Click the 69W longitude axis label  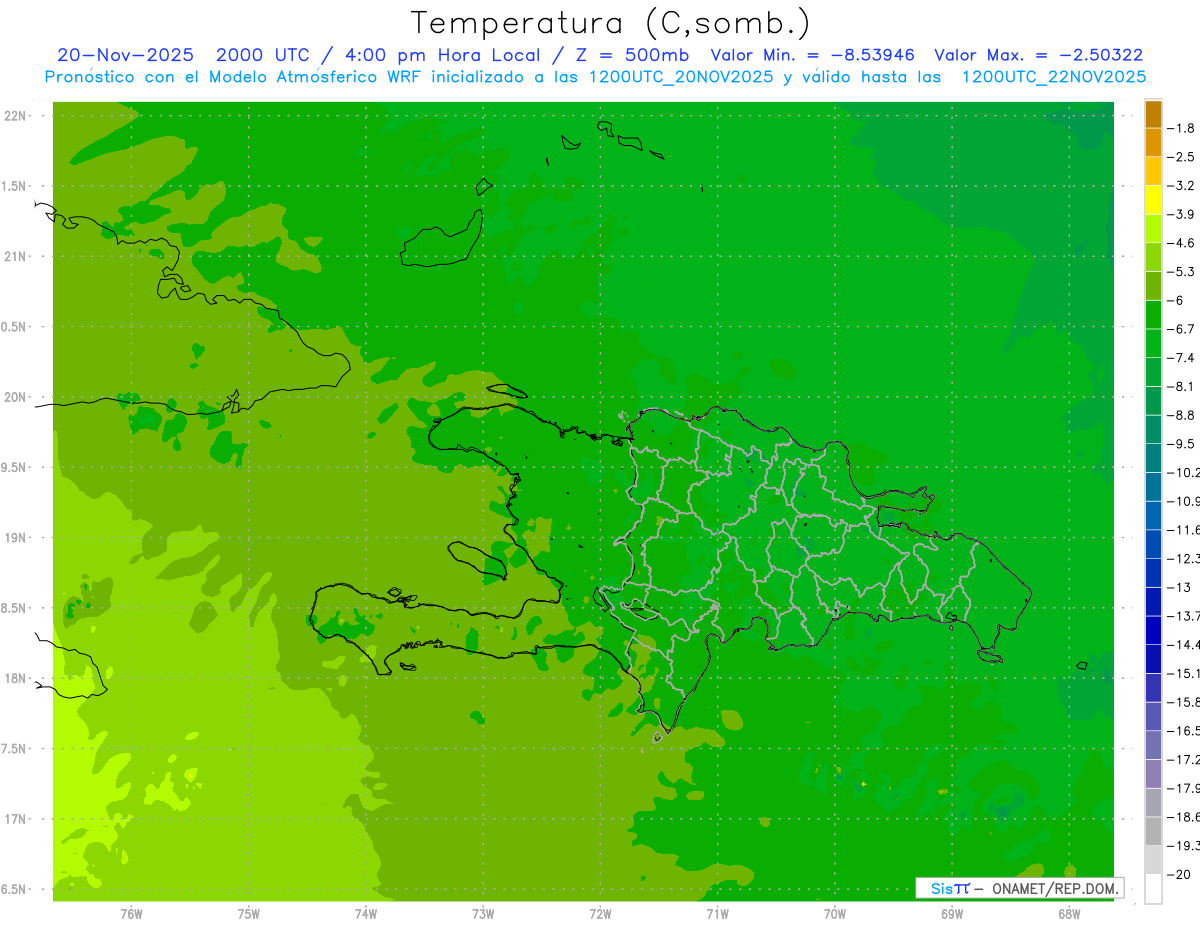tap(952, 913)
